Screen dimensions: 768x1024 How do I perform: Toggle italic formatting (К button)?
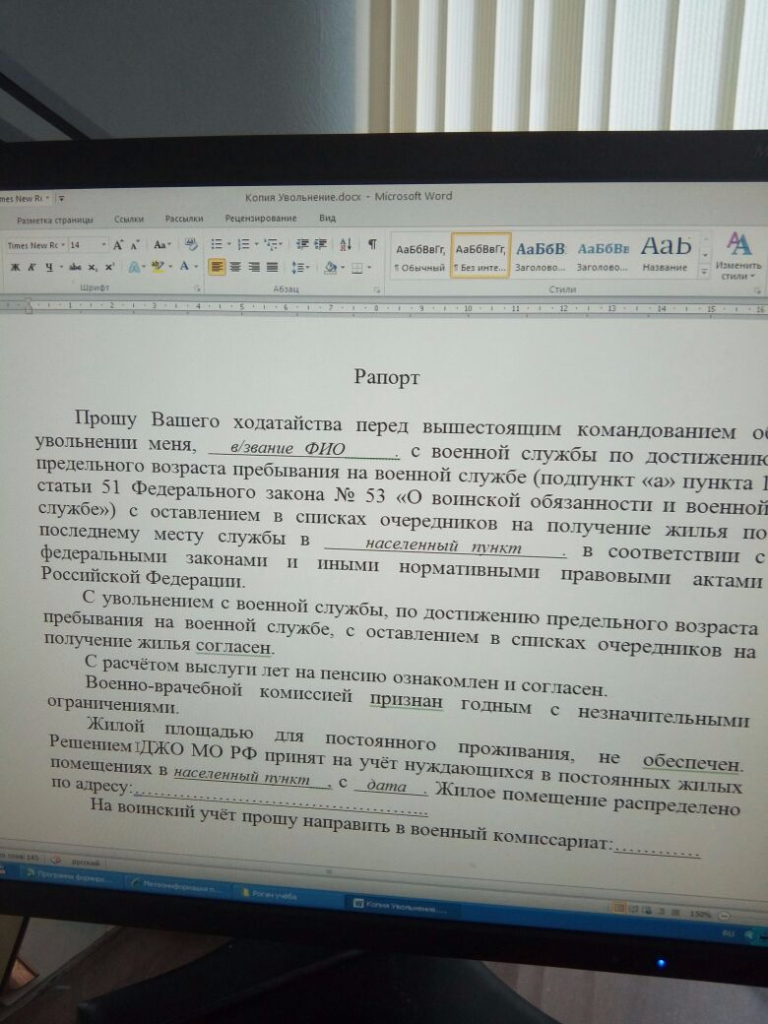(x=32, y=267)
